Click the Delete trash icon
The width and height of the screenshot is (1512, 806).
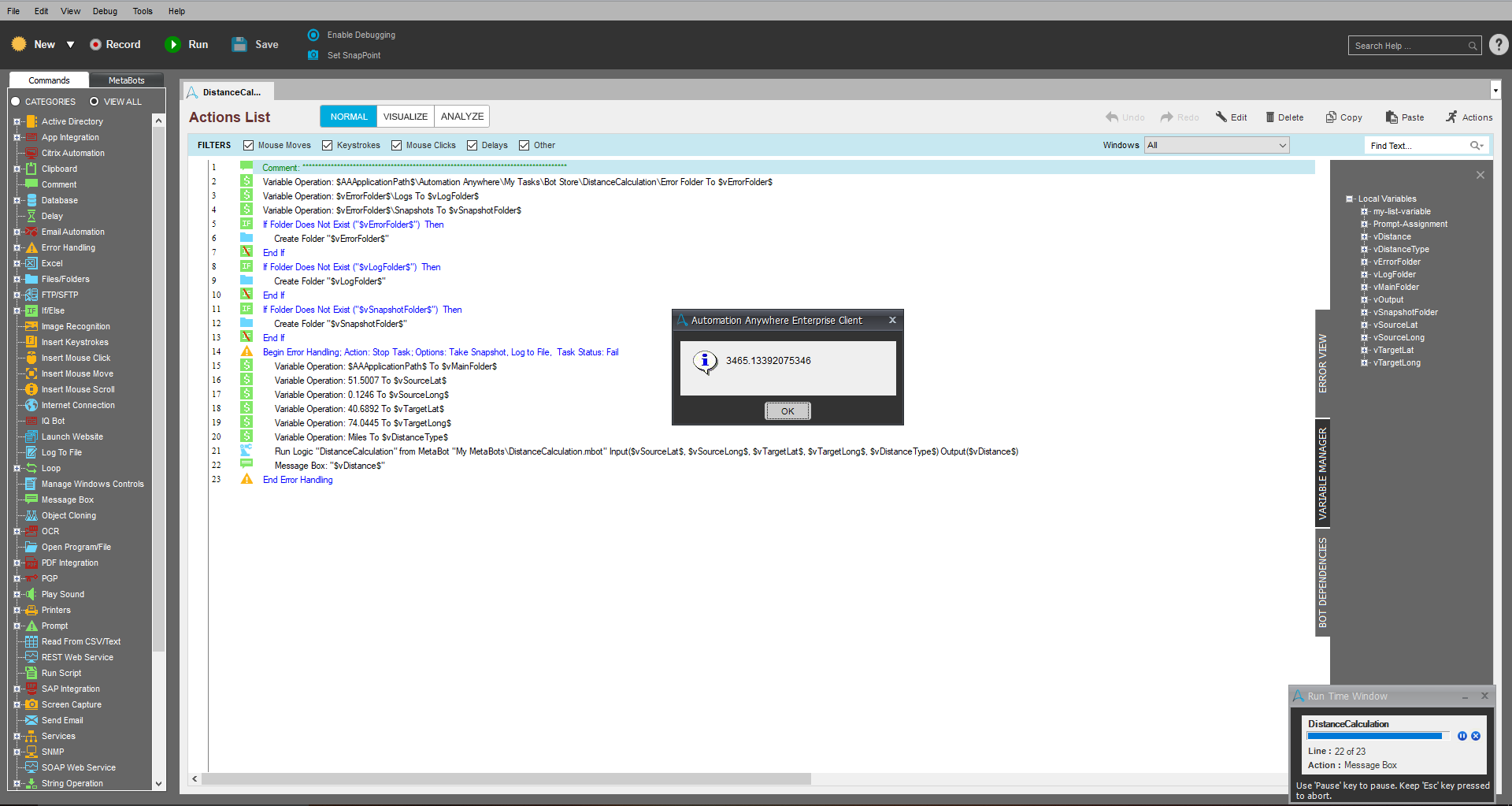pyautogui.click(x=1270, y=117)
